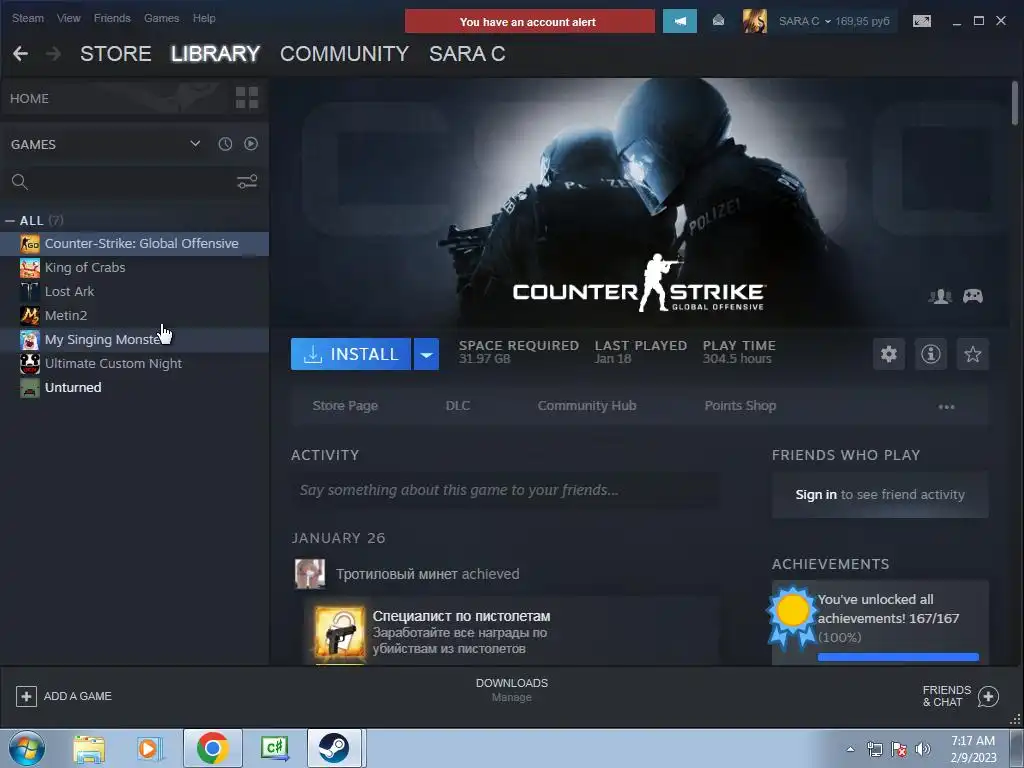Open the account alert banner
This screenshot has height=768, width=1024.
(x=530, y=21)
